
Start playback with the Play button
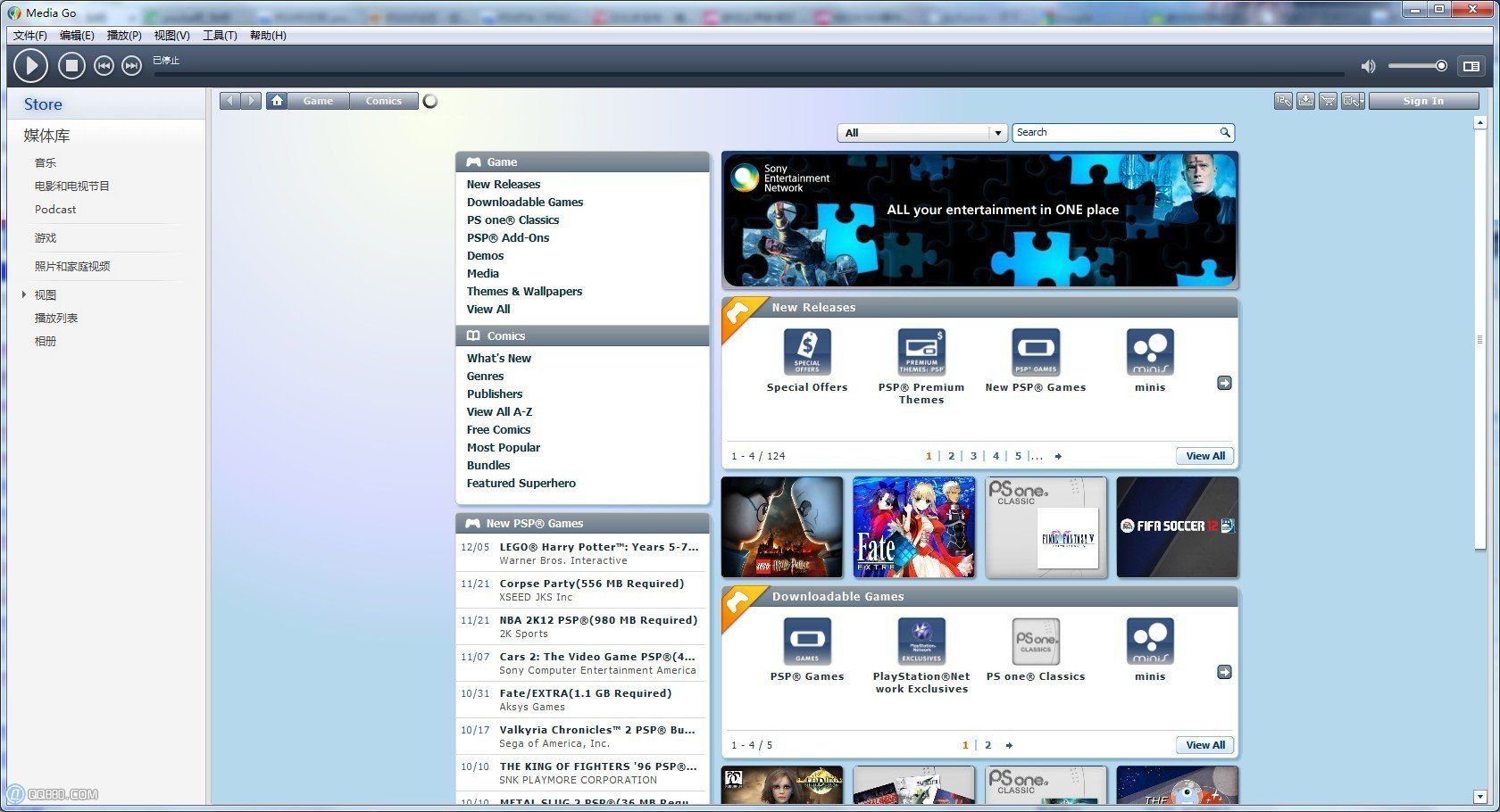[31, 65]
